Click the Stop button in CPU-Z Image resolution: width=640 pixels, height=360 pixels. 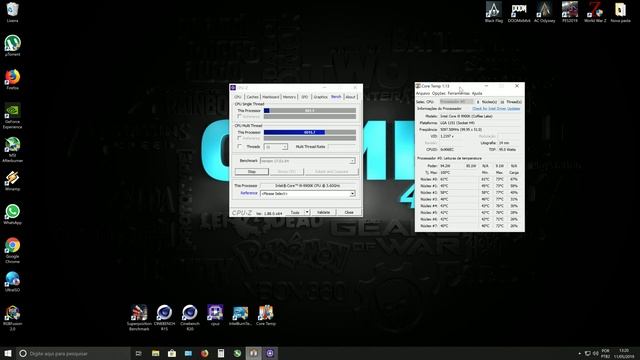coord(251,171)
